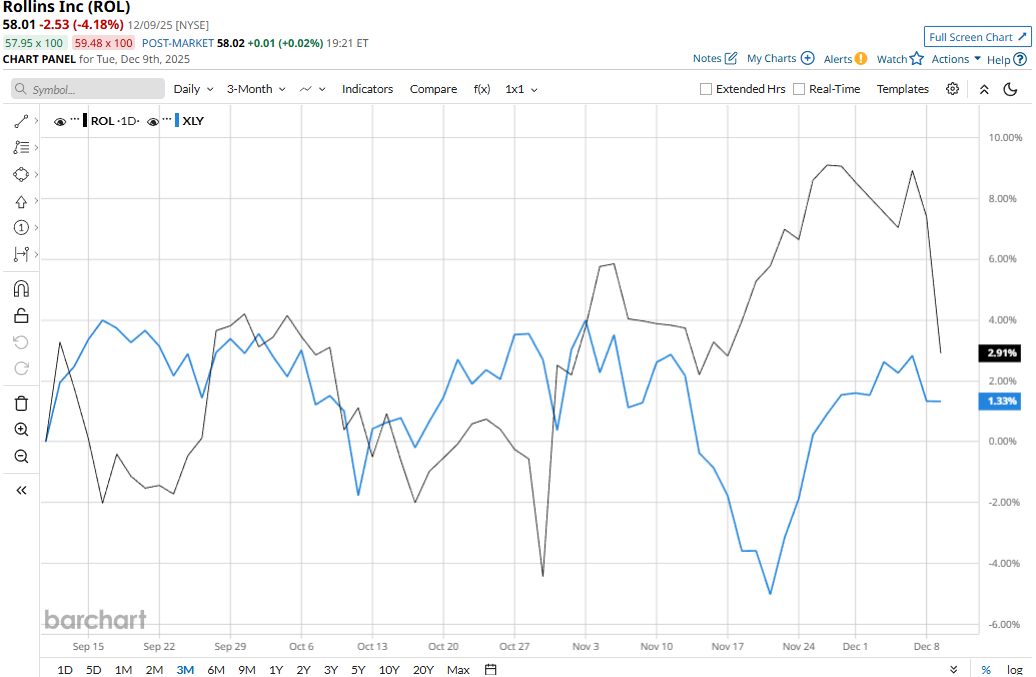Viewport: 1036px width, 677px height.
Task: Click the undo arrow icon
Action: tap(21, 342)
